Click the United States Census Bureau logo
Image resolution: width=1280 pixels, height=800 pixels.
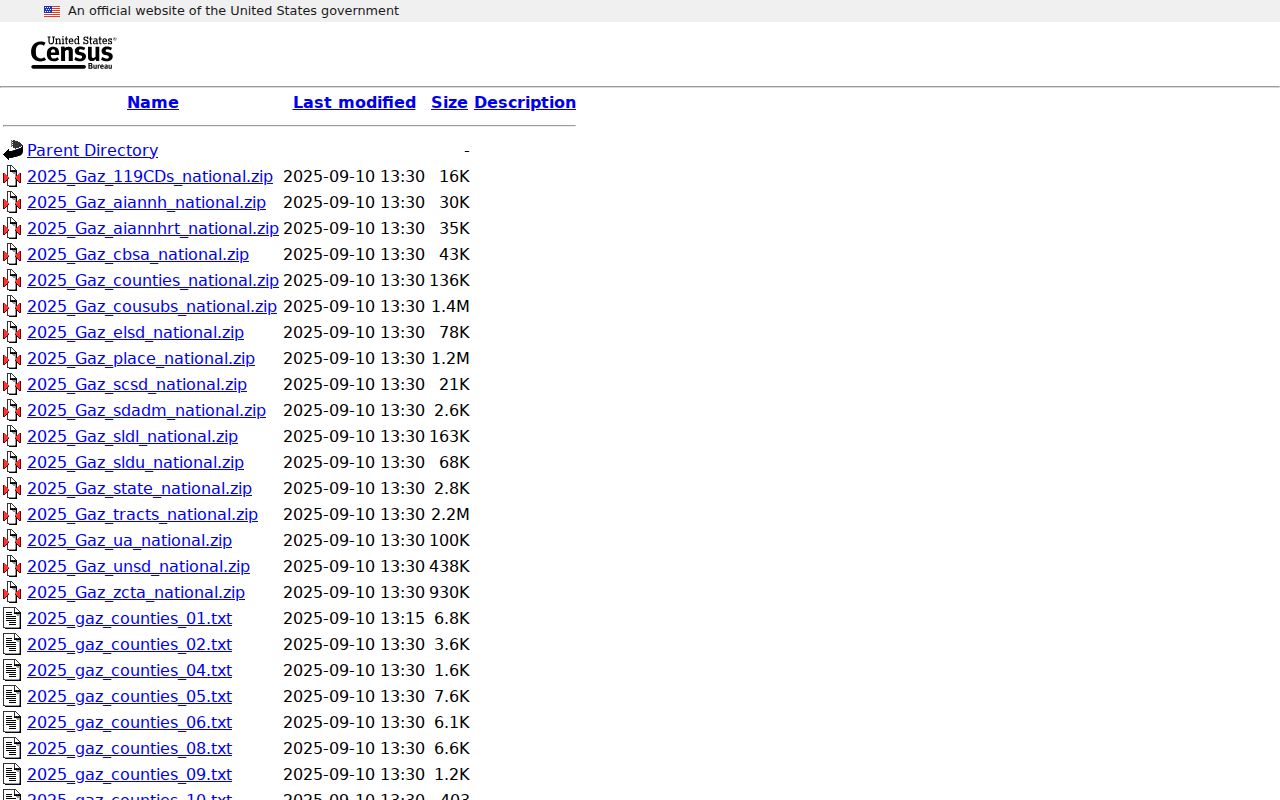coord(73,53)
